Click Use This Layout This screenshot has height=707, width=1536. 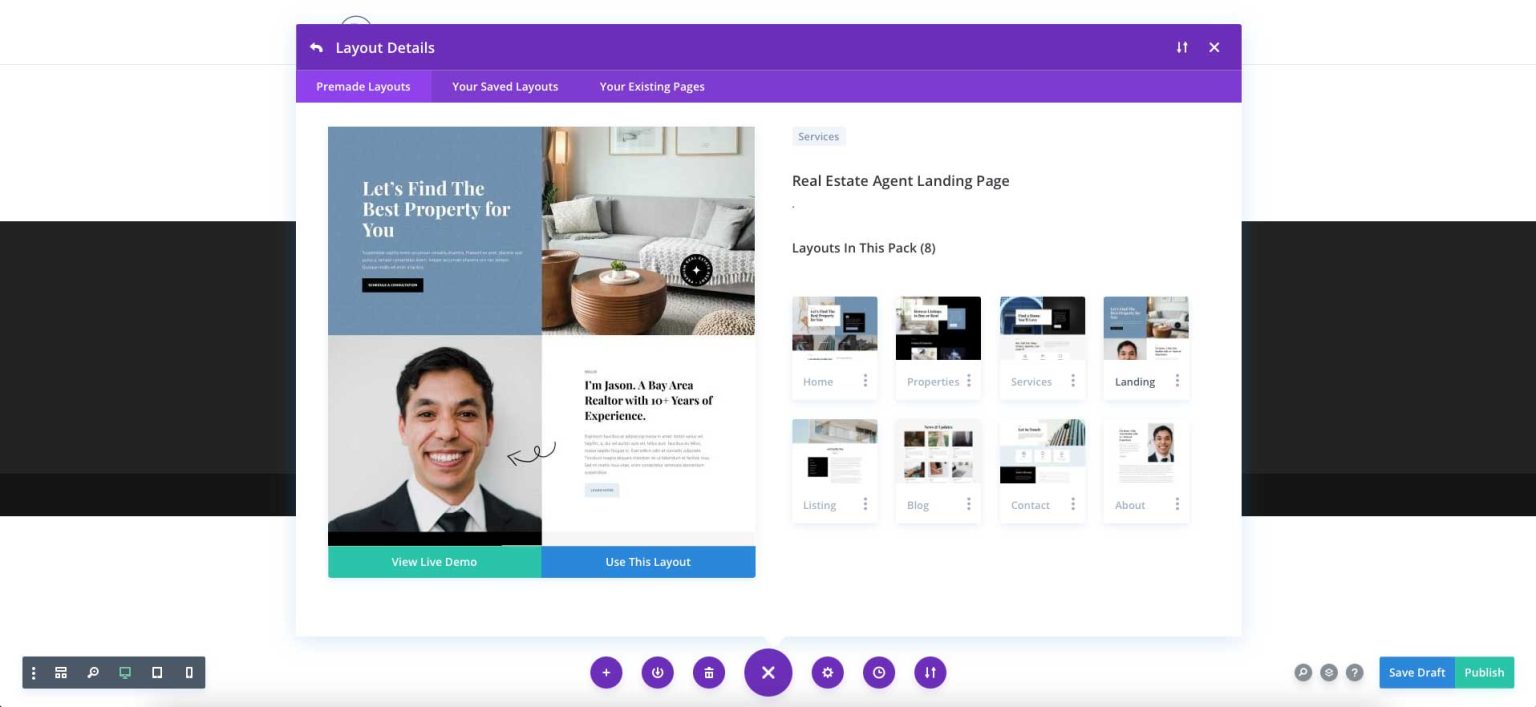[647, 561]
